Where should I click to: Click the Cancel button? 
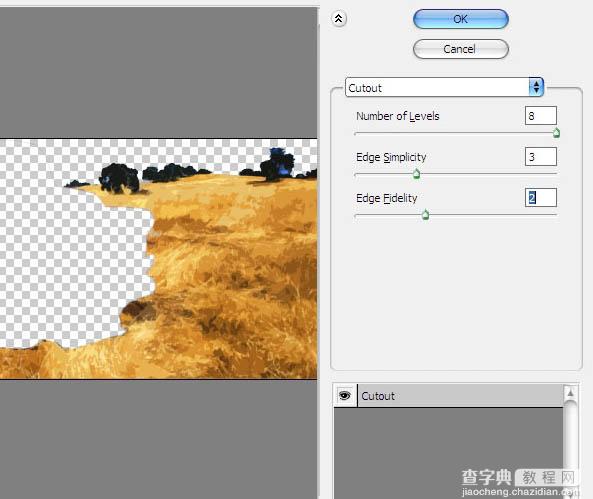(461, 49)
